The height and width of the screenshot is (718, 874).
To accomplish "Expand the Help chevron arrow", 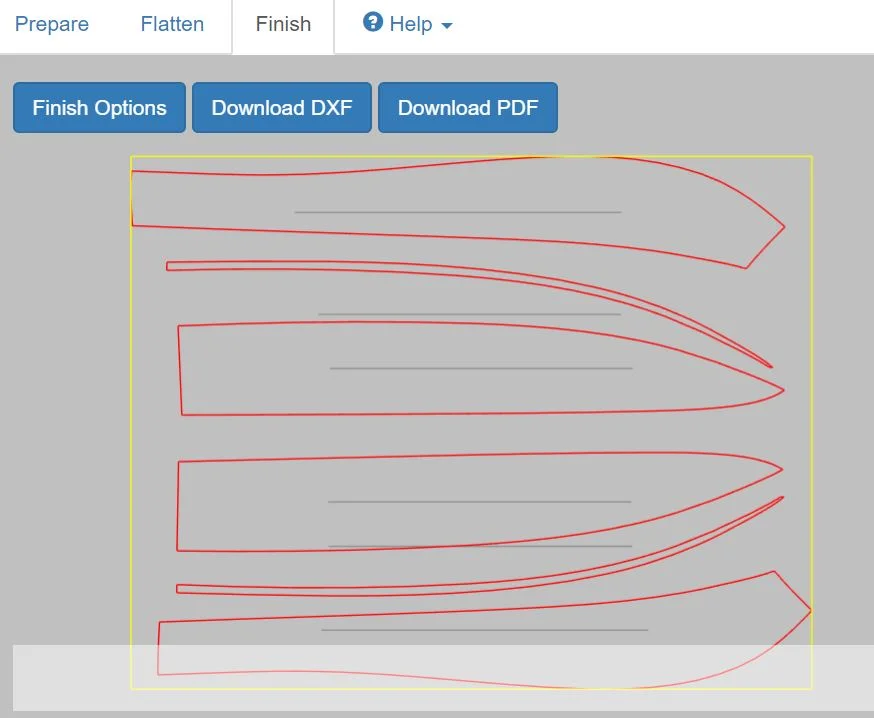I will (444, 26).
